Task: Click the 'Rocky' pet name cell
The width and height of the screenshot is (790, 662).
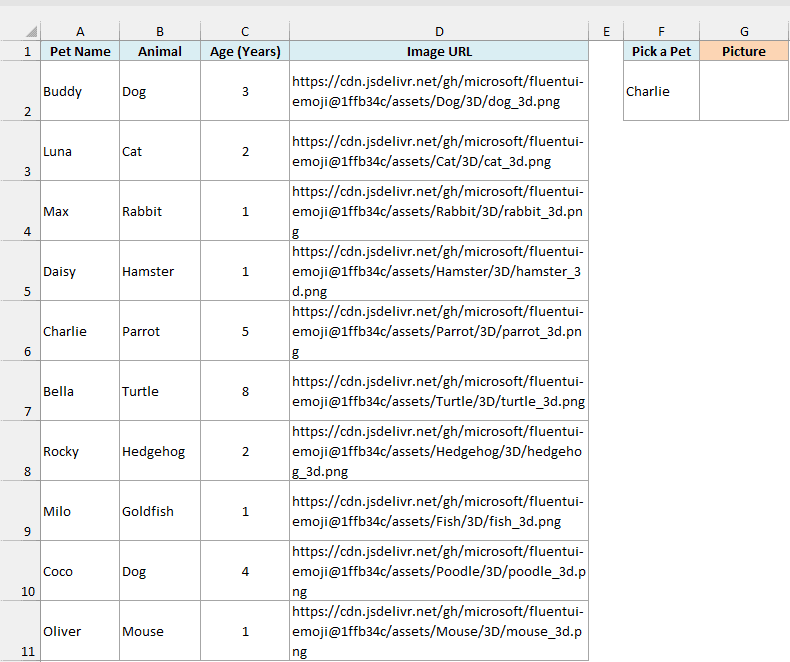Action: [x=80, y=450]
